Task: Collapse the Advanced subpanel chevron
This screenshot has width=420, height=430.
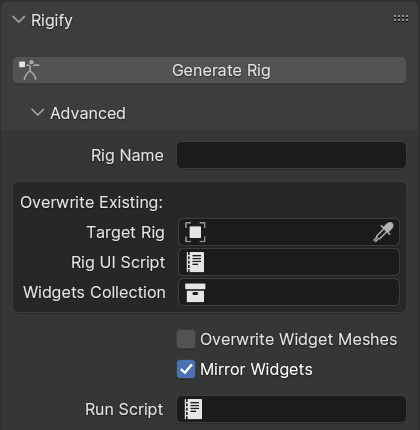Action: pos(38,113)
